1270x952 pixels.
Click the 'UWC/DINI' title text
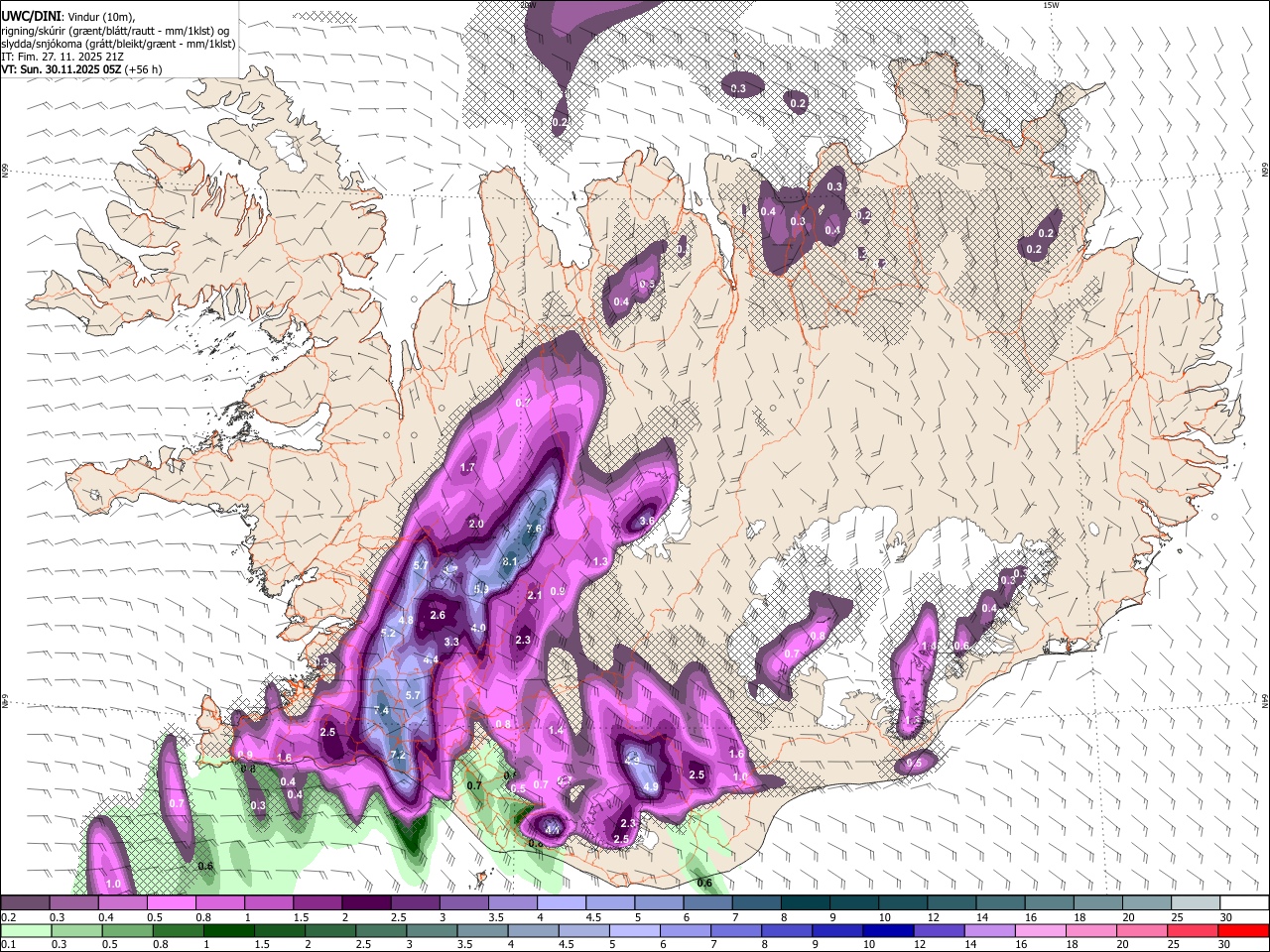[30, 16]
